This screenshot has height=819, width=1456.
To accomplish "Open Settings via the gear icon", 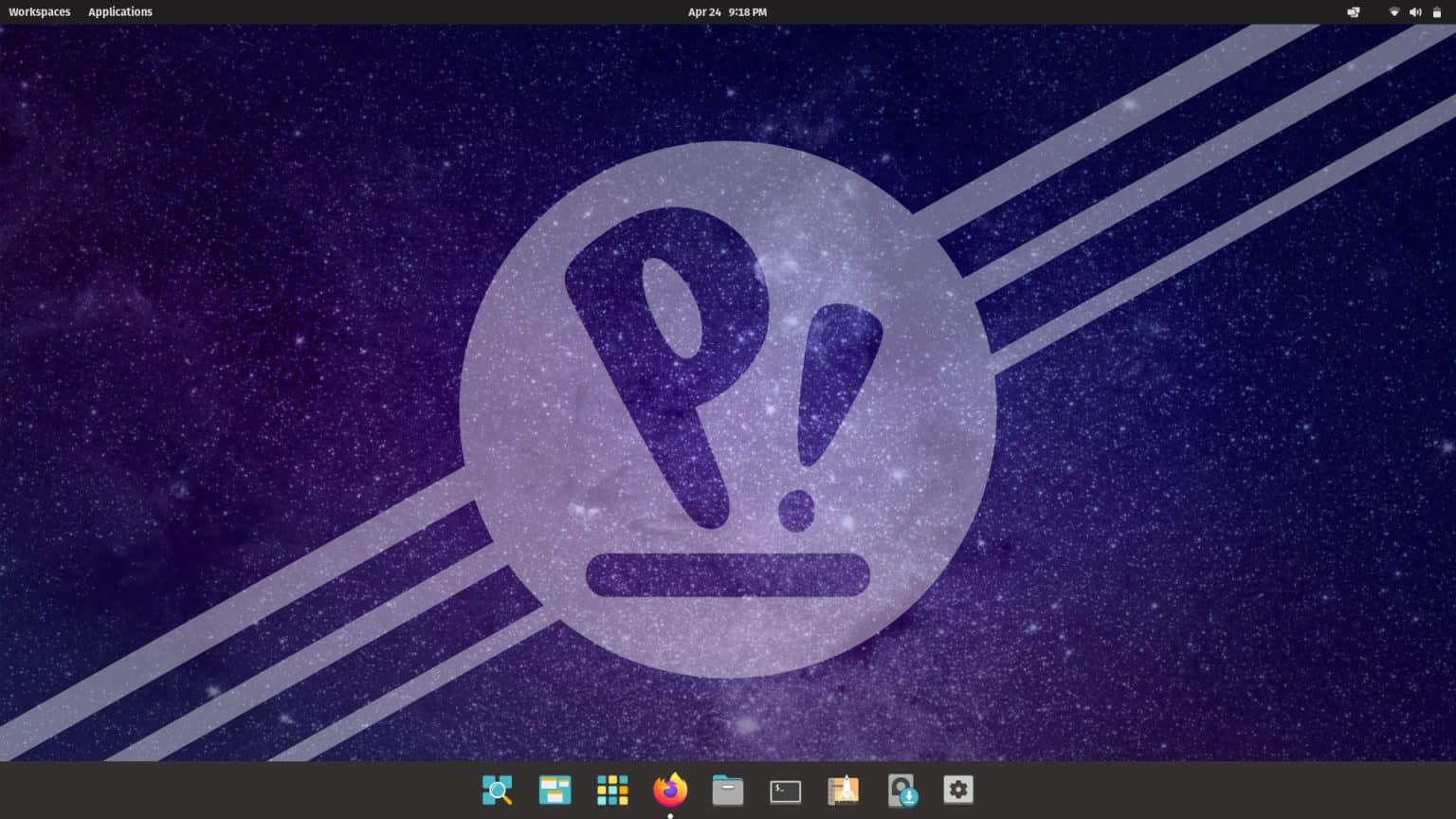I will point(957,790).
